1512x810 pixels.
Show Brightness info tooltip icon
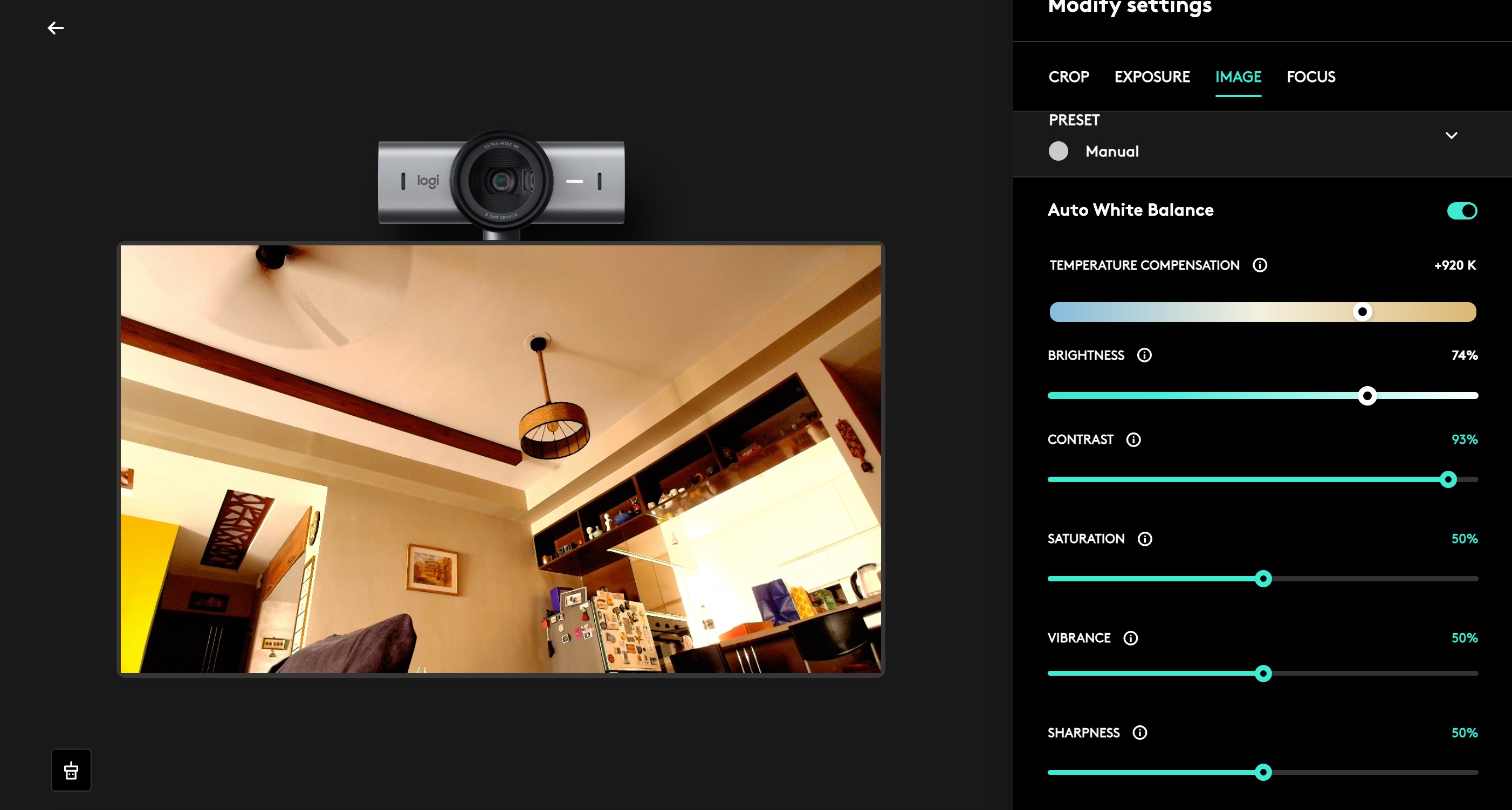click(x=1144, y=355)
